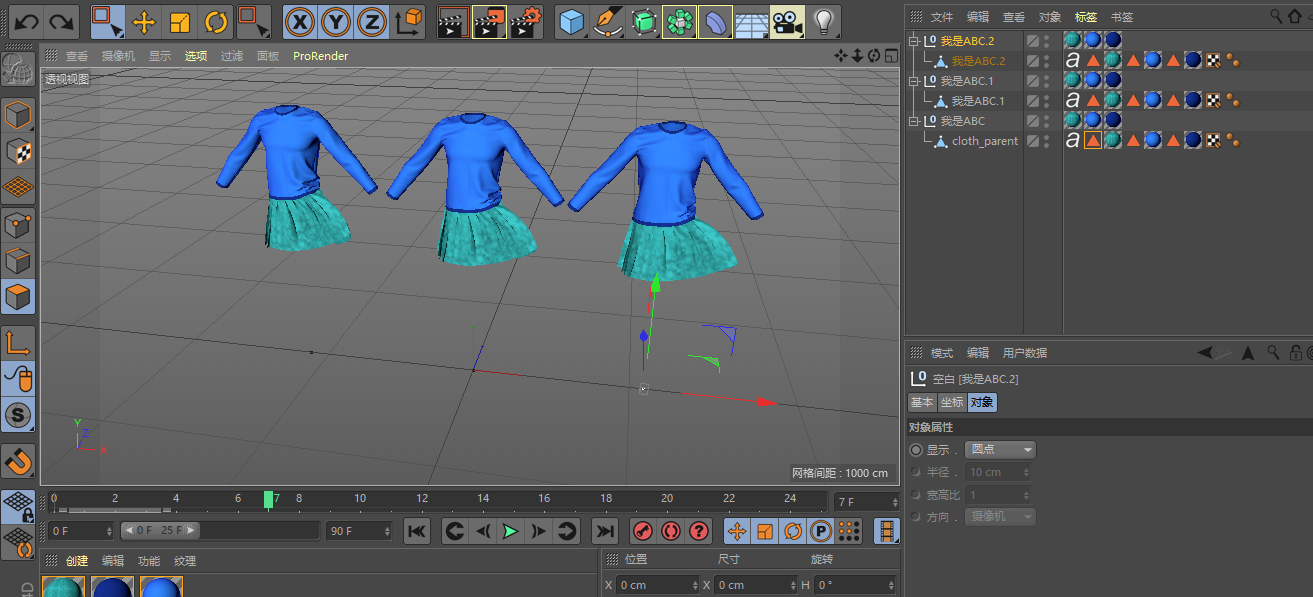Click the green Play forward button
The width and height of the screenshot is (1313, 597).
coord(511,531)
